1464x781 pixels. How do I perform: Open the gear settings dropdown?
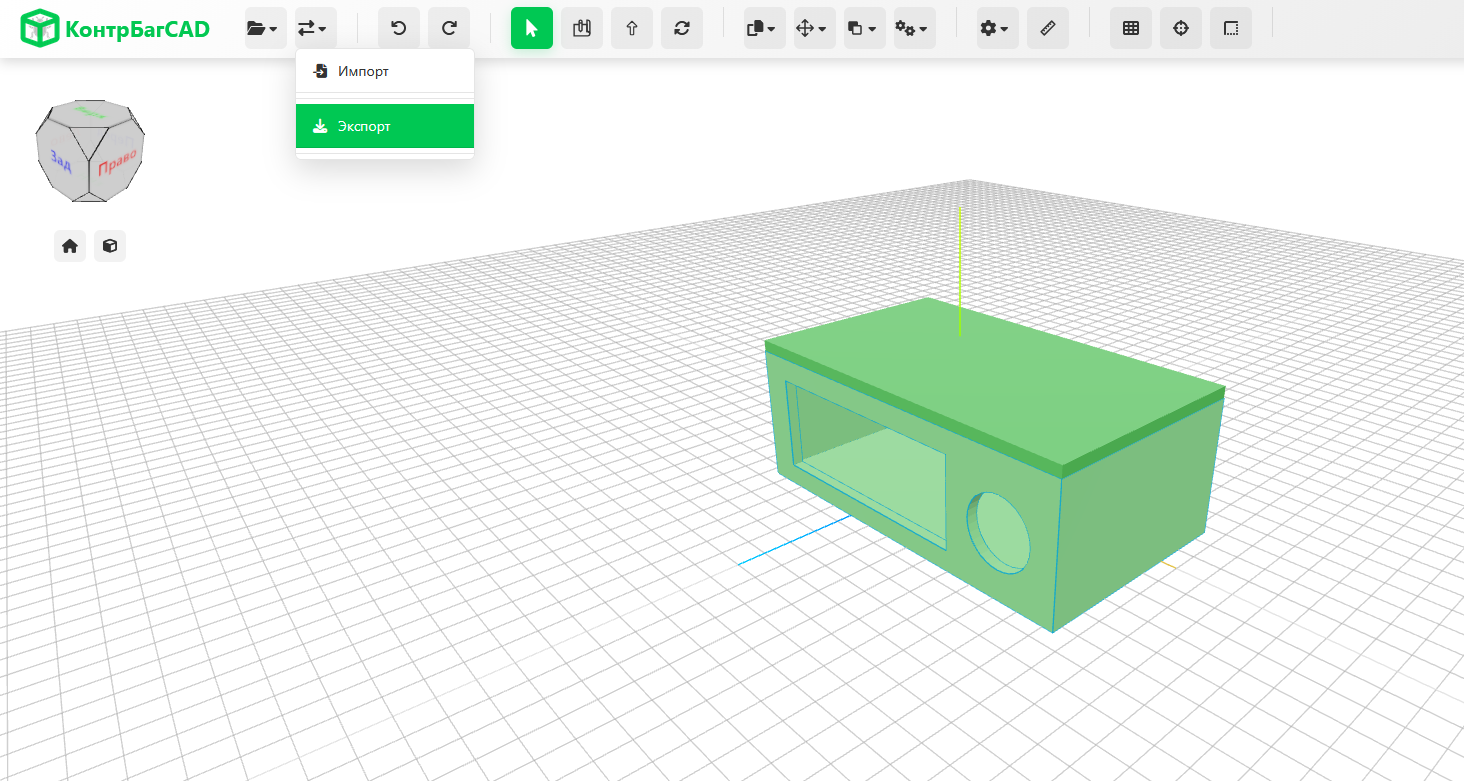click(x=997, y=29)
